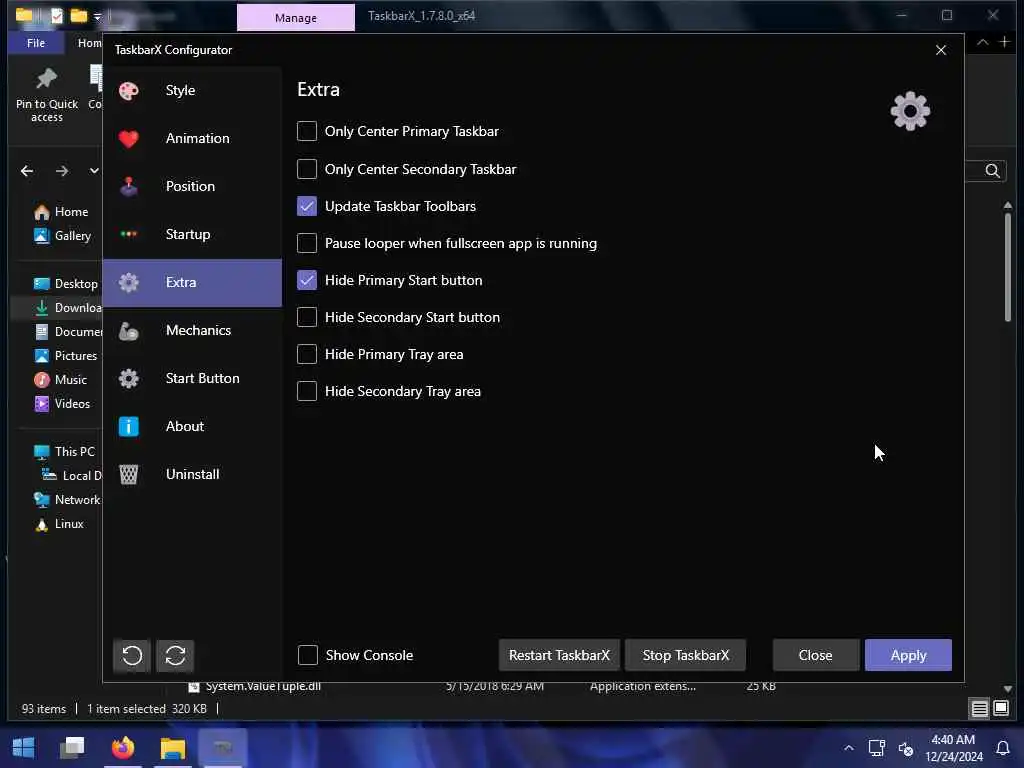This screenshot has width=1024, height=768.
Task: Click the Mechanics muscle arm icon
Action: (x=129, y=331)
